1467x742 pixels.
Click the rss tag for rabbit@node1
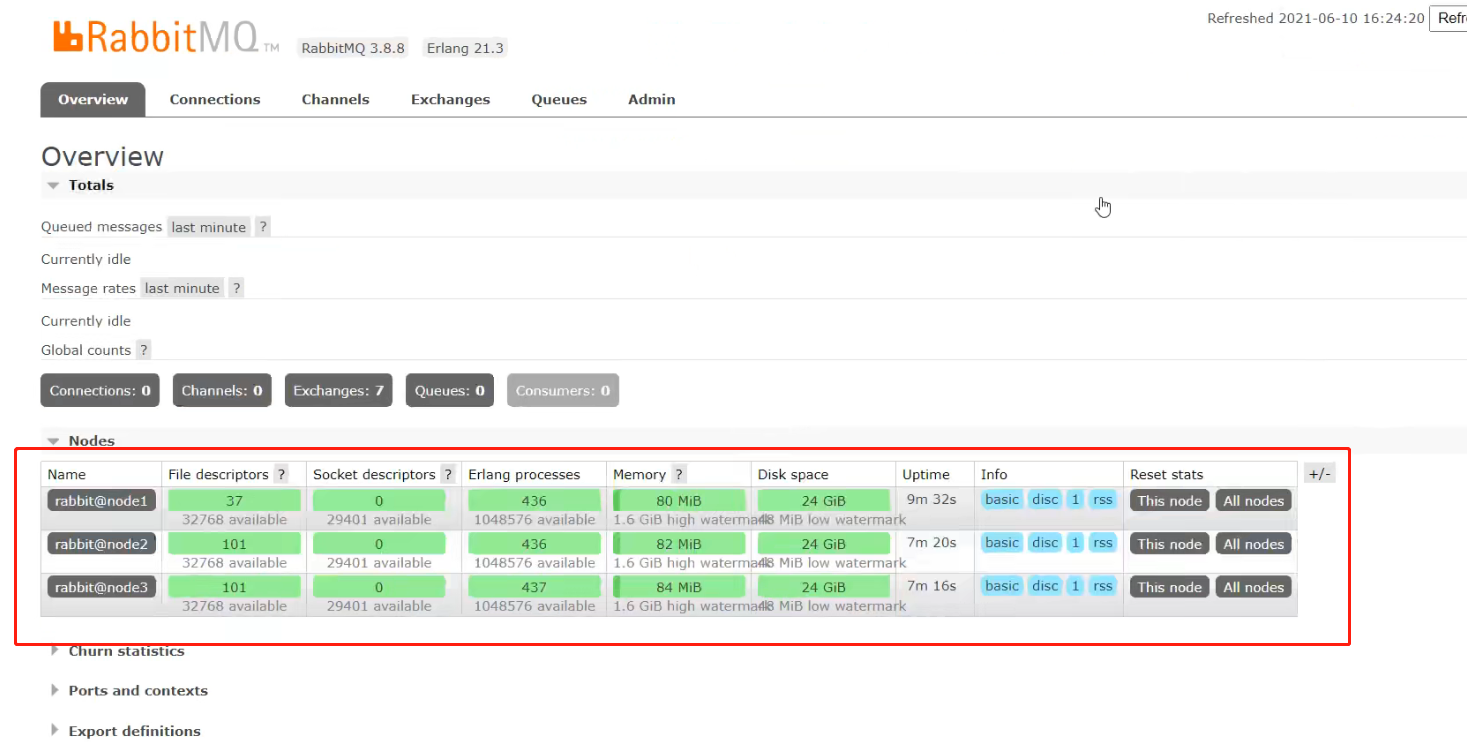point(1103,500)
